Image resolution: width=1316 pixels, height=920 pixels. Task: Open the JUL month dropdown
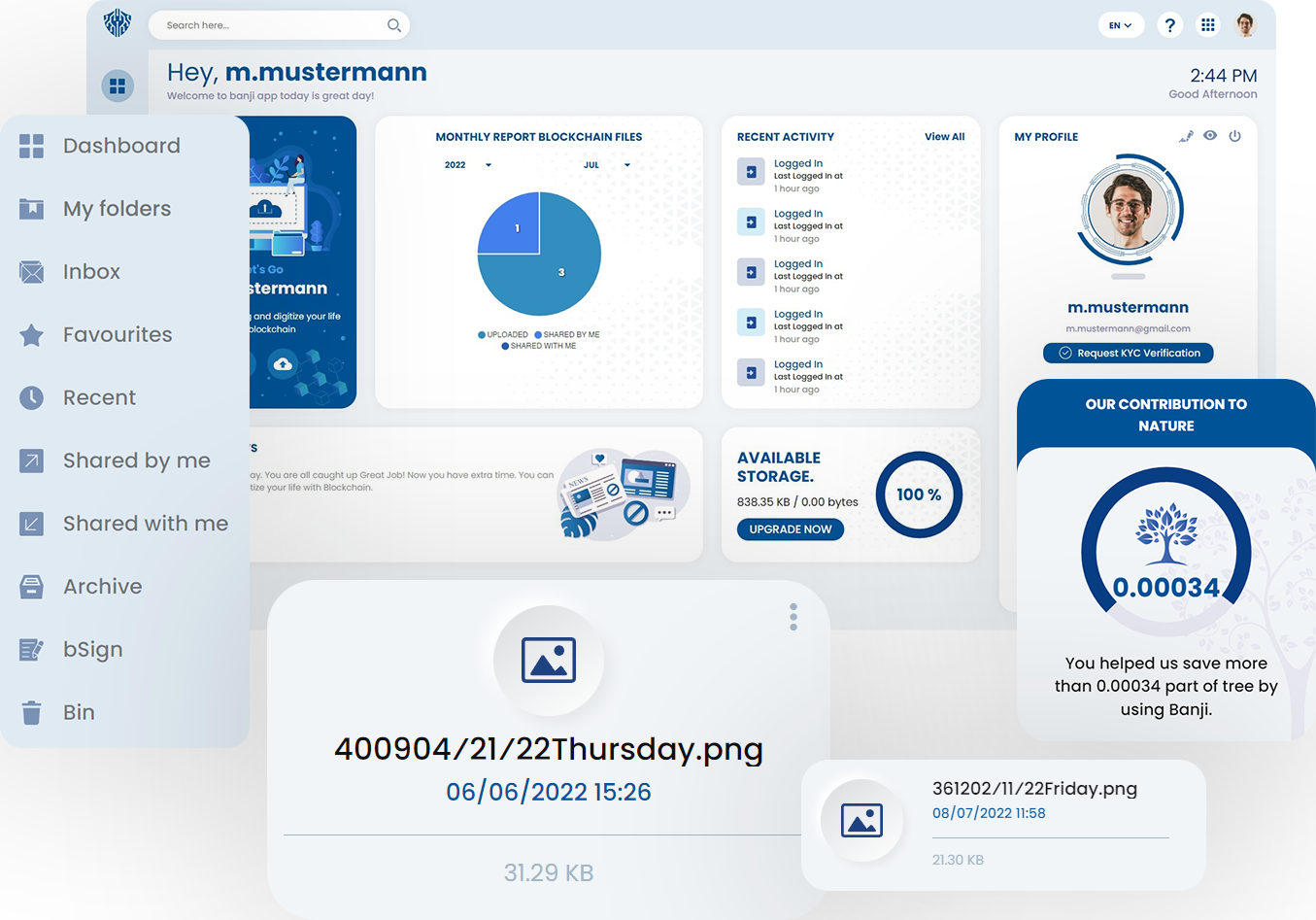click(x=607, y=165)
